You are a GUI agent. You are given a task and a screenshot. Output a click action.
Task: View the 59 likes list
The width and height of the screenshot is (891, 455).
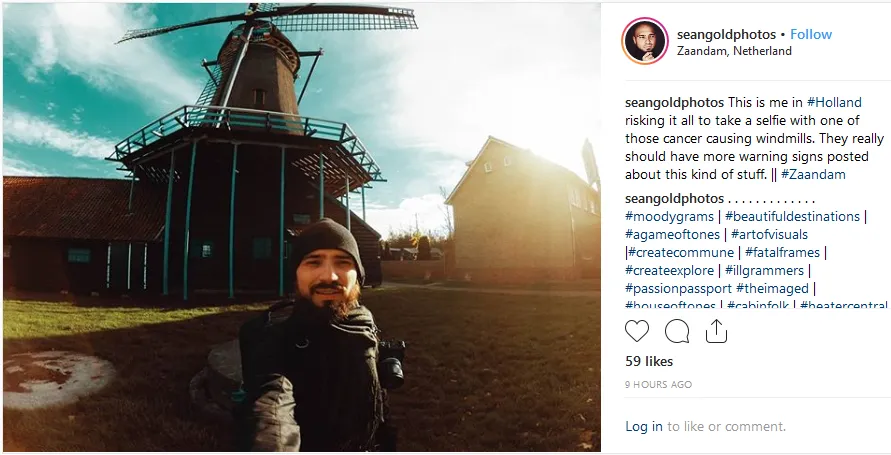[x=649, y=361]
